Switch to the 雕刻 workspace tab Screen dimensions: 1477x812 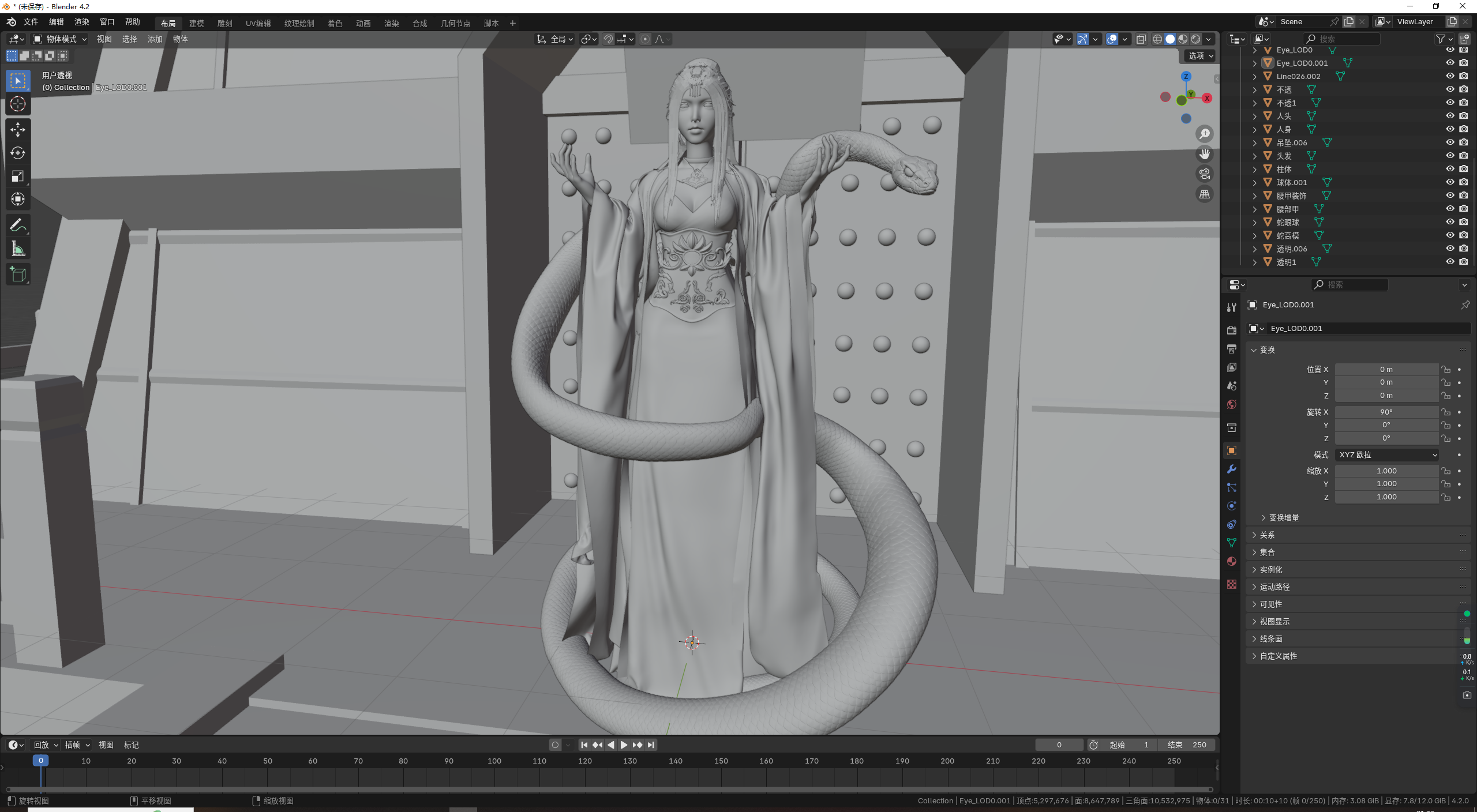point(224,24)
